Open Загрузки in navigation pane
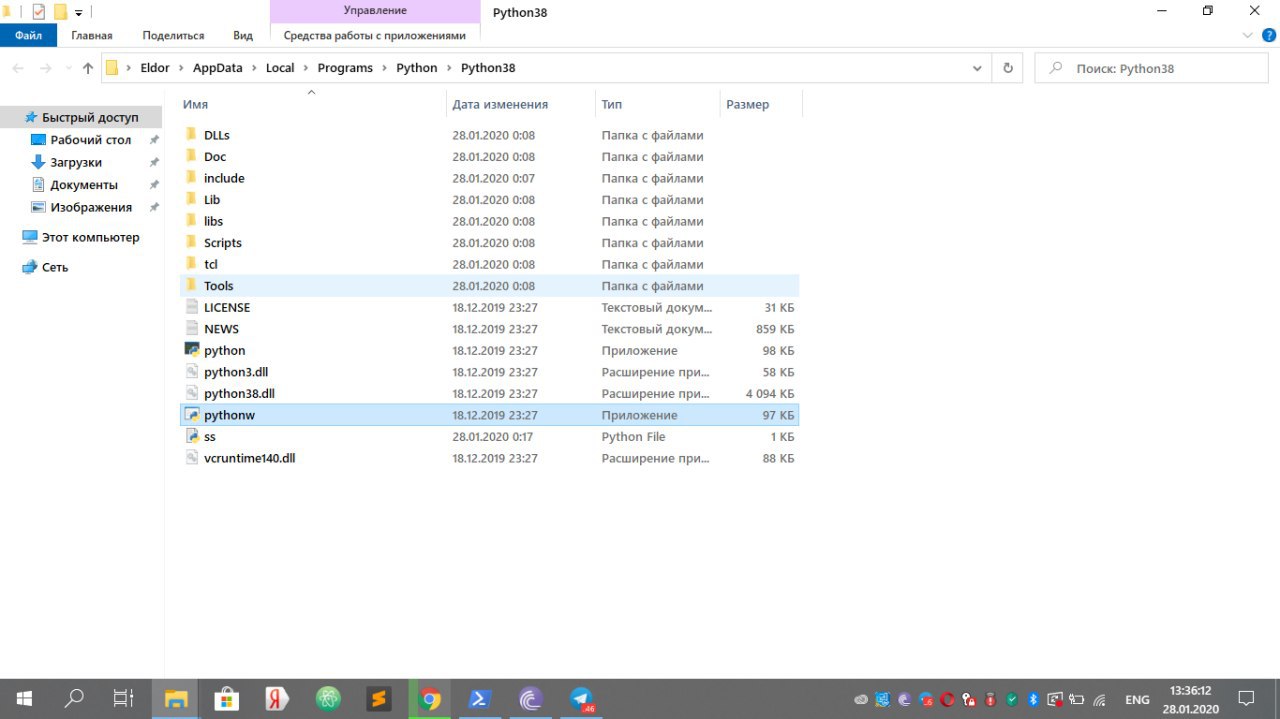Viewport: 1280px width, 719px height. click(76, 162)
